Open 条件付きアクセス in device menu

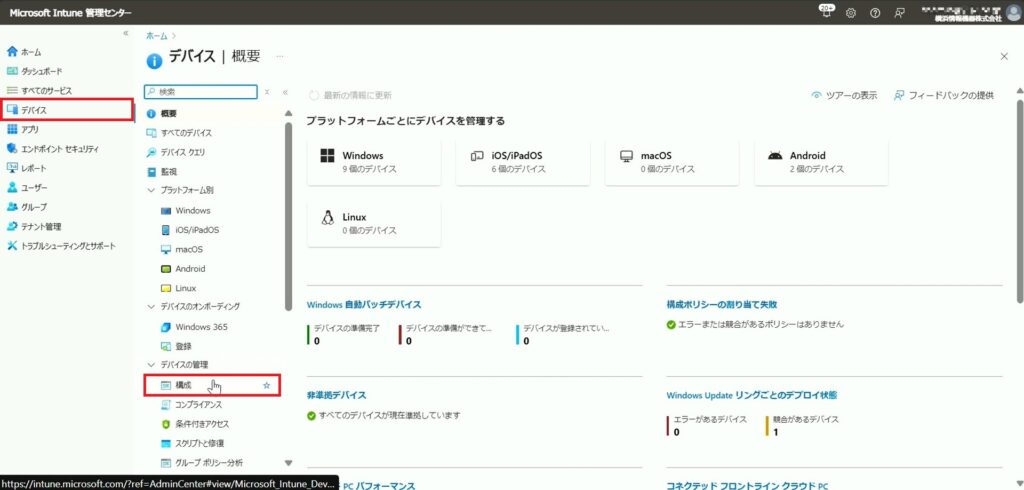pyautogui.click(x=195, y=424)
